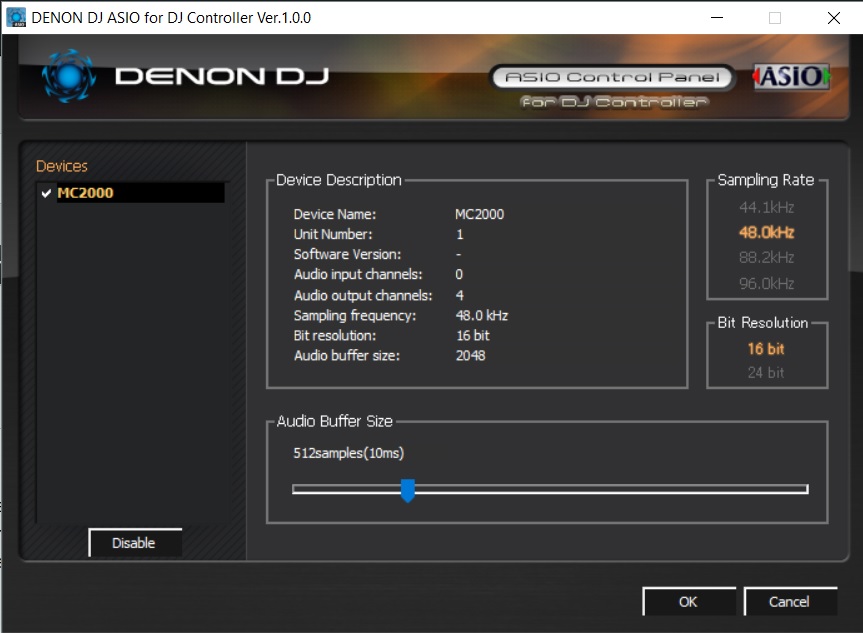Select 48.0kHz sampling rate

766,232
